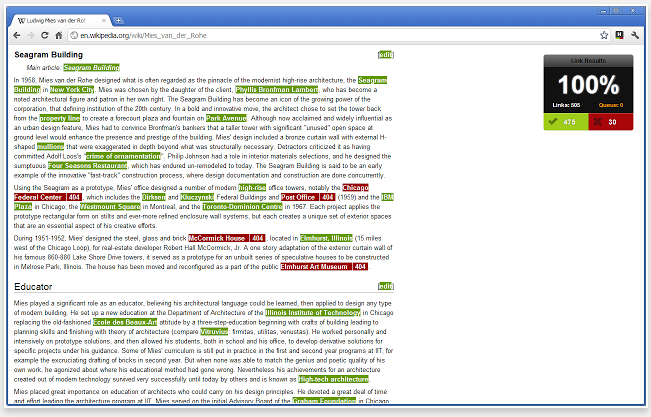Image resolution: width=651 pixels, height=417 pixels.
Task: Click the green valid links count 475
Action: (x=566, y=122)
